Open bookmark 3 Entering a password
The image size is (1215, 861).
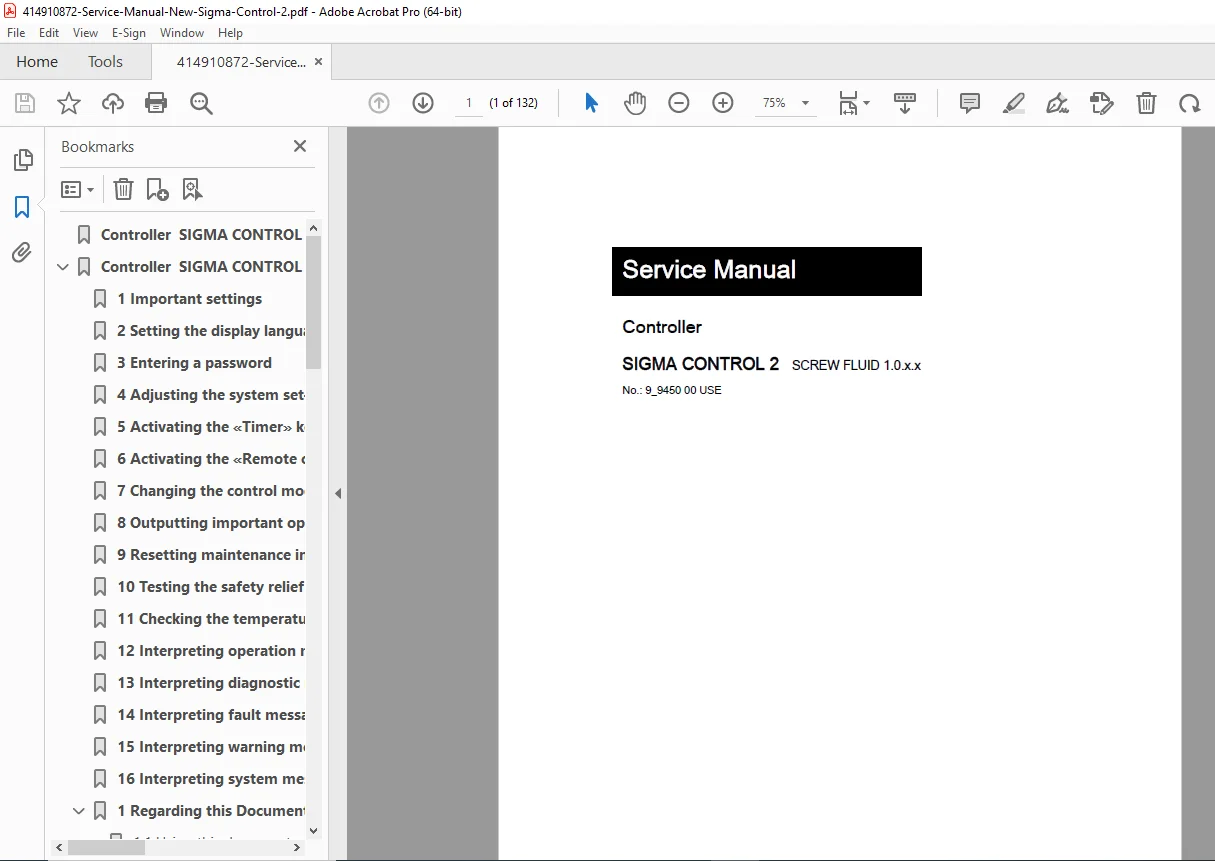pyautogui.click(x=194, y=363)
